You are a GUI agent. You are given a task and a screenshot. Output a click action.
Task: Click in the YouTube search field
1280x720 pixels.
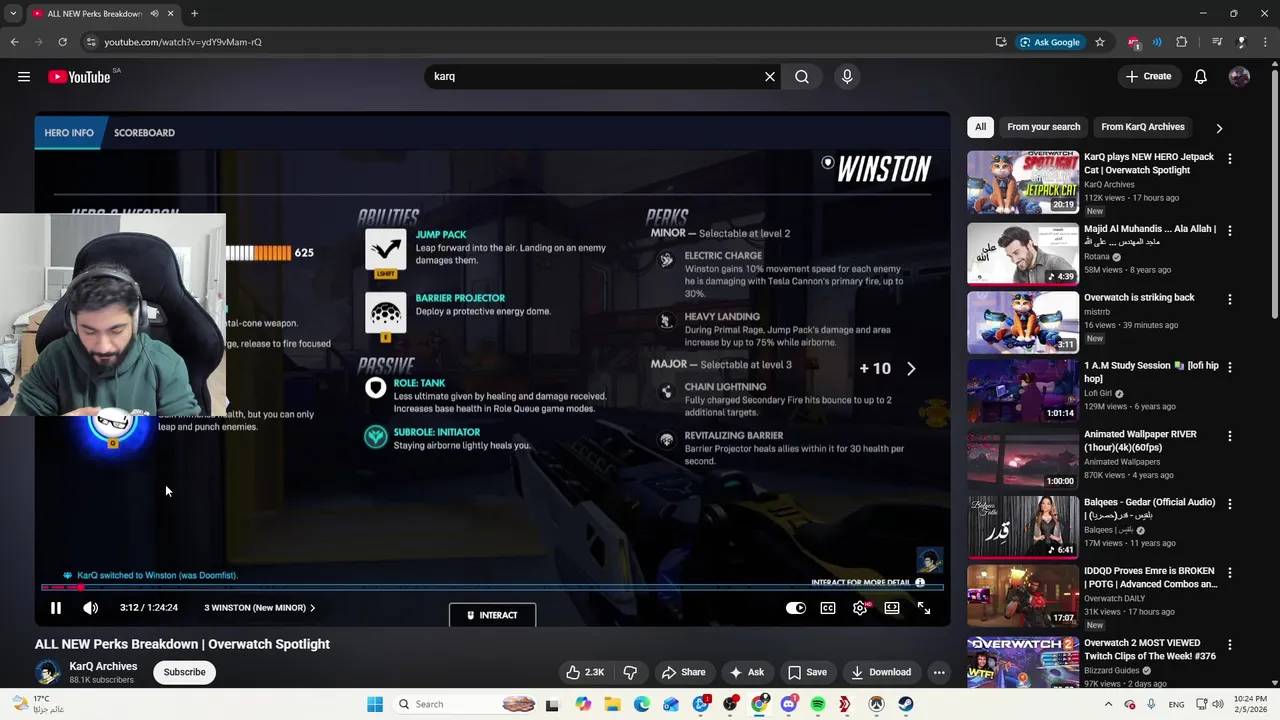(595, 77)
